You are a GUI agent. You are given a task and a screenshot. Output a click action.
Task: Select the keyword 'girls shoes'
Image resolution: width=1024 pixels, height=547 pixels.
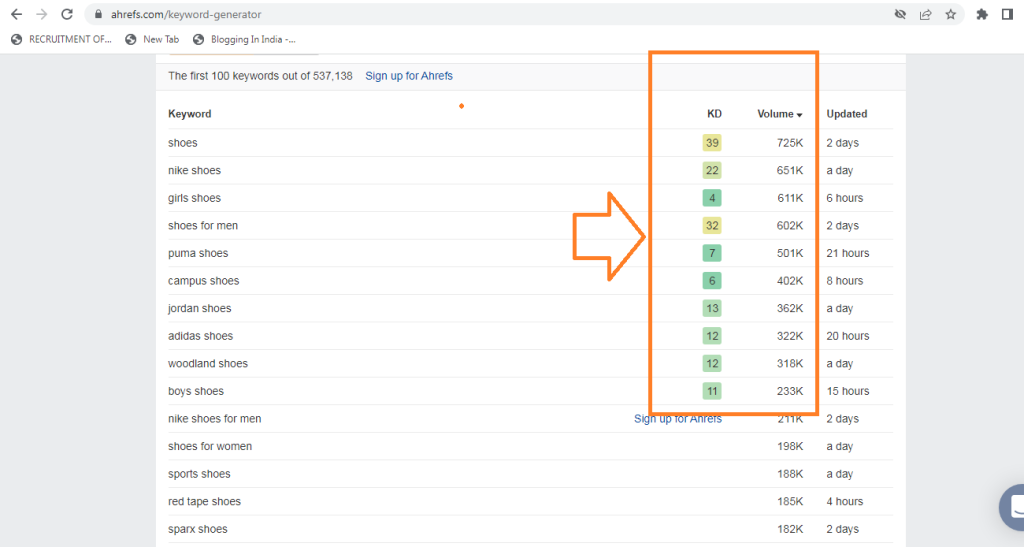[x=194, y=198]
